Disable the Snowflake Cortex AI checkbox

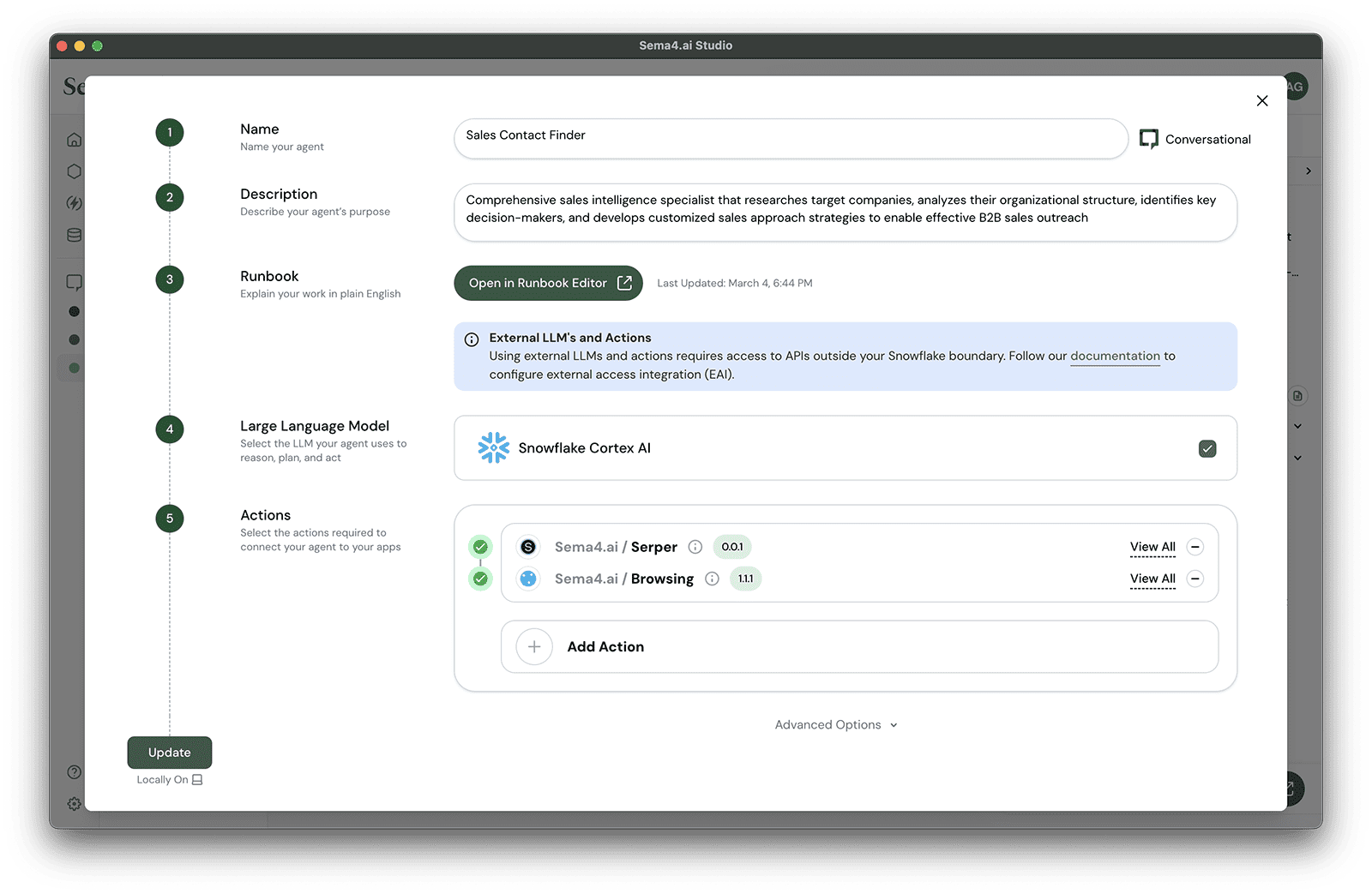(x=1207, y=448)
